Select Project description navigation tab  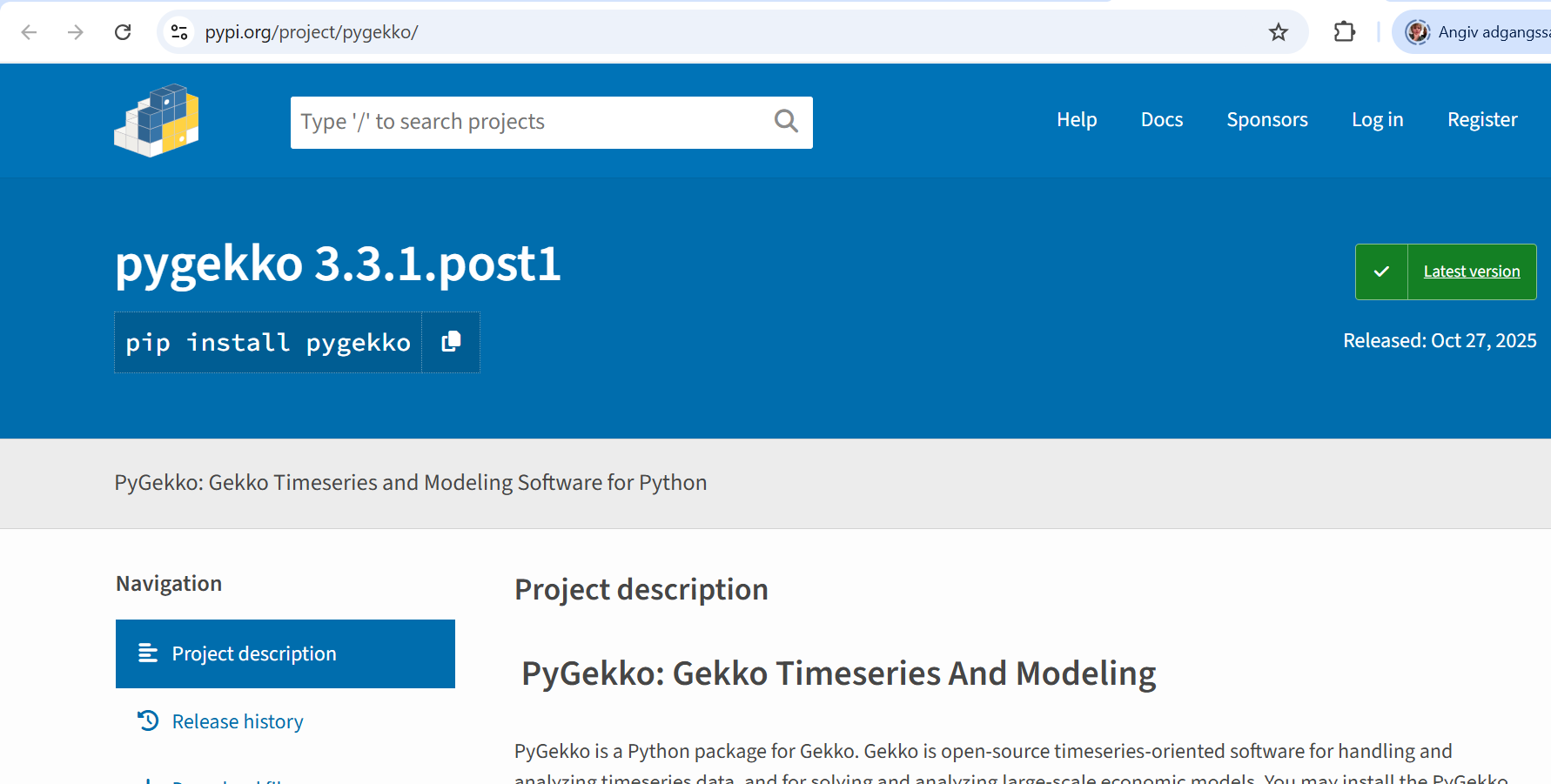point(285,653)
